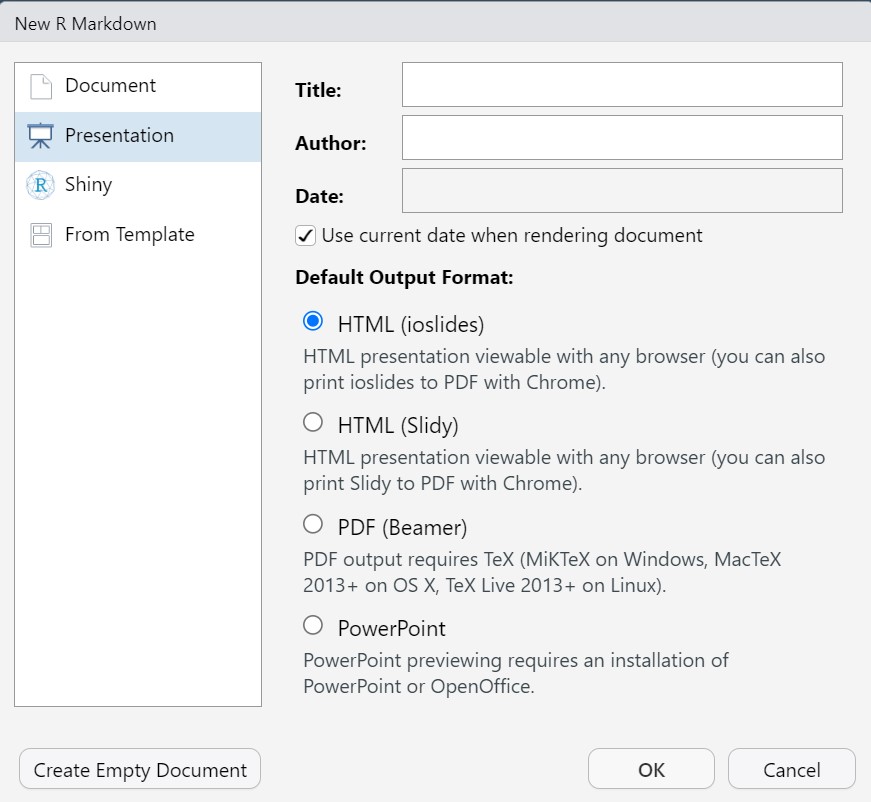
Task: Focus the Title text field
Action: click(x=622, y=84)
